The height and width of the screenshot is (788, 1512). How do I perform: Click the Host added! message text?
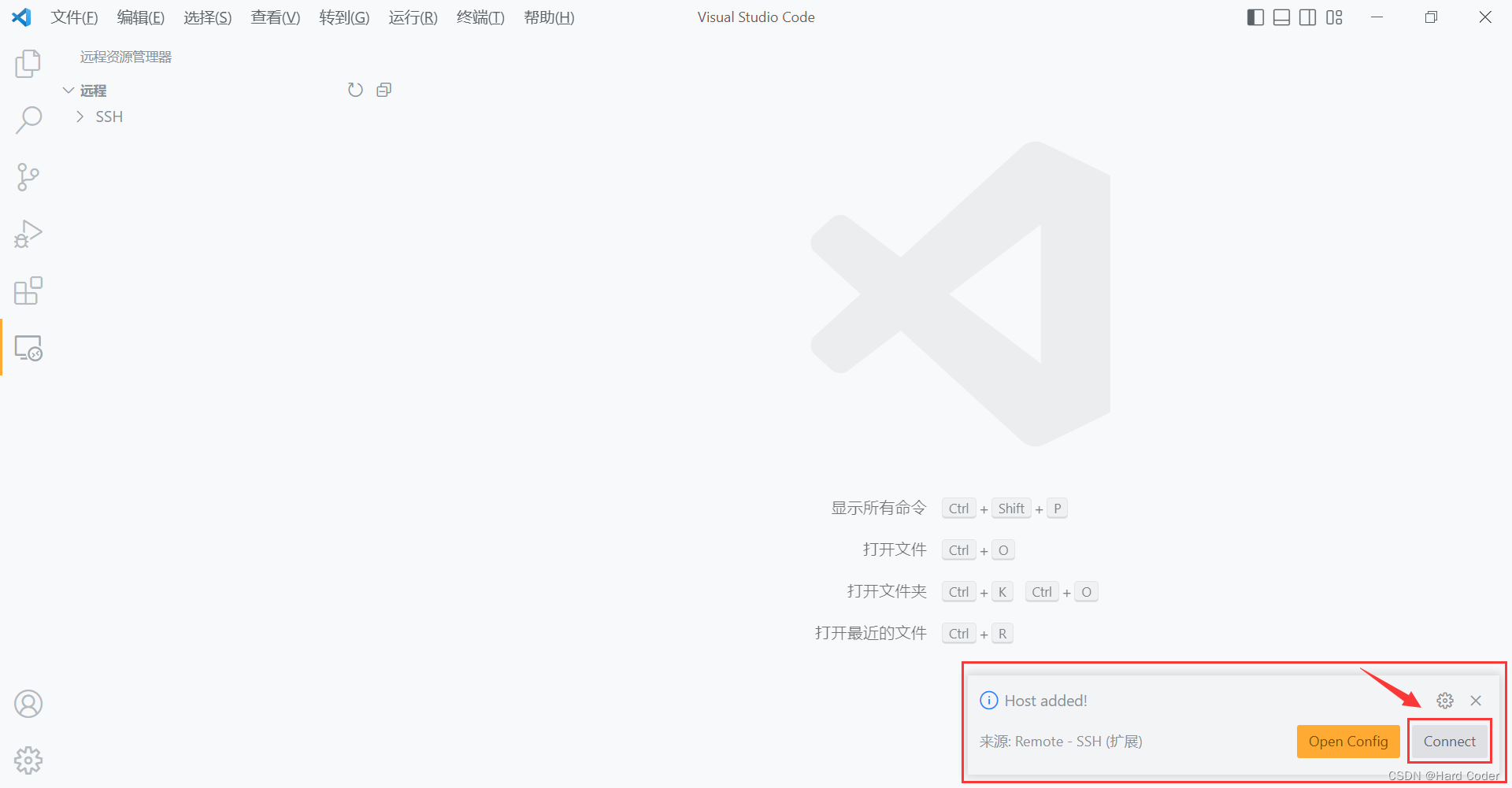click(x=1046, y=701)
